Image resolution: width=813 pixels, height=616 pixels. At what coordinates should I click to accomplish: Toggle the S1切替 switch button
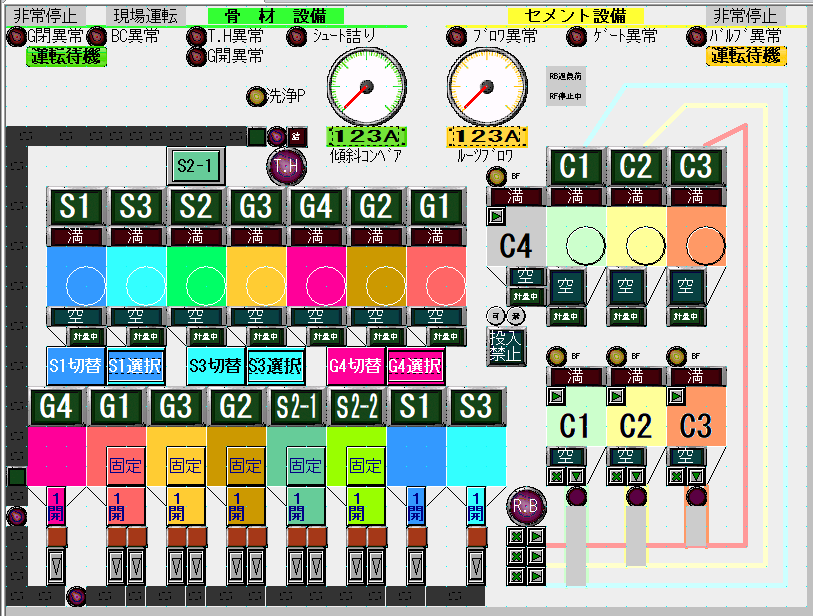pyautogui.click(x=75, y=367)
